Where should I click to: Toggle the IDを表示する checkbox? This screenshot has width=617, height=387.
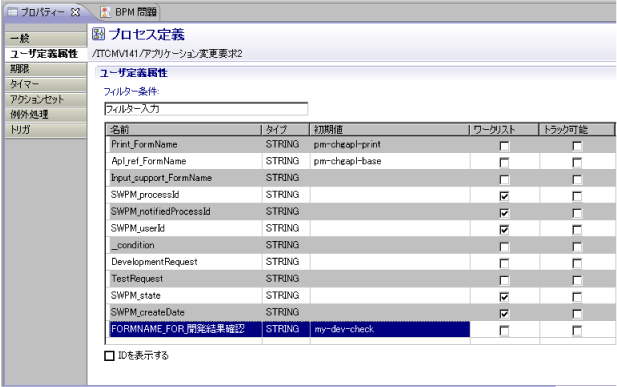(109, 356)
